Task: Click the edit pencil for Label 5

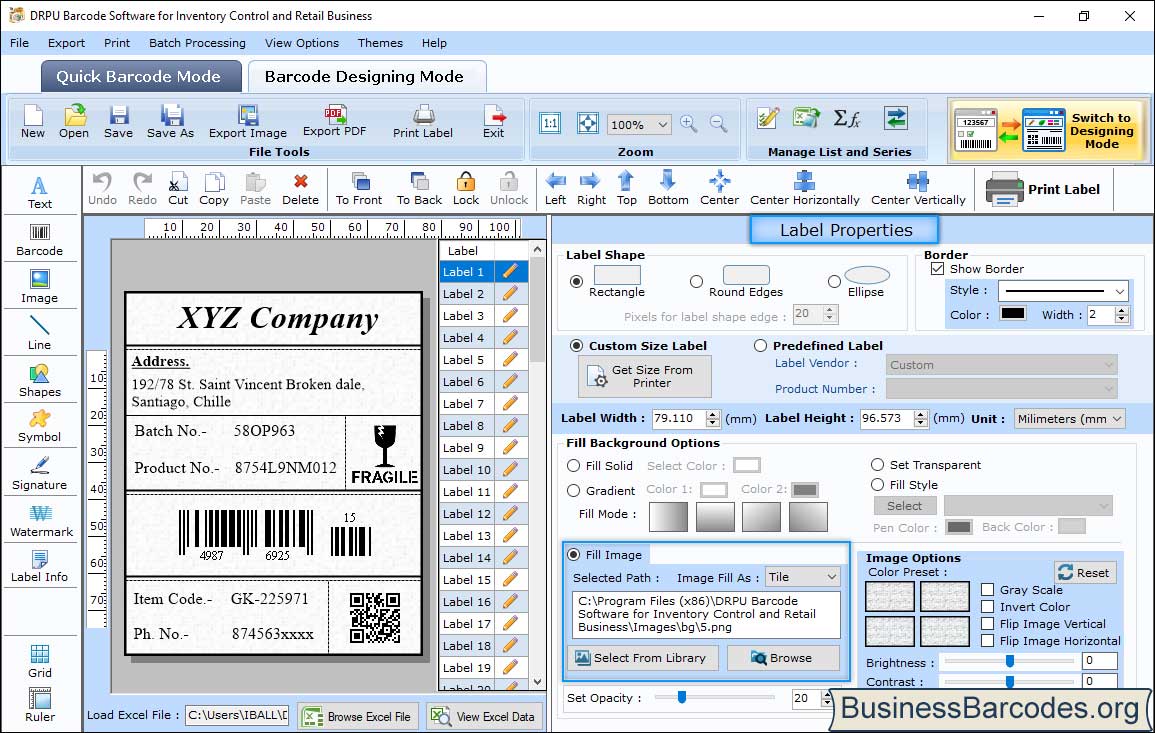Action: (x=510, y=360)
